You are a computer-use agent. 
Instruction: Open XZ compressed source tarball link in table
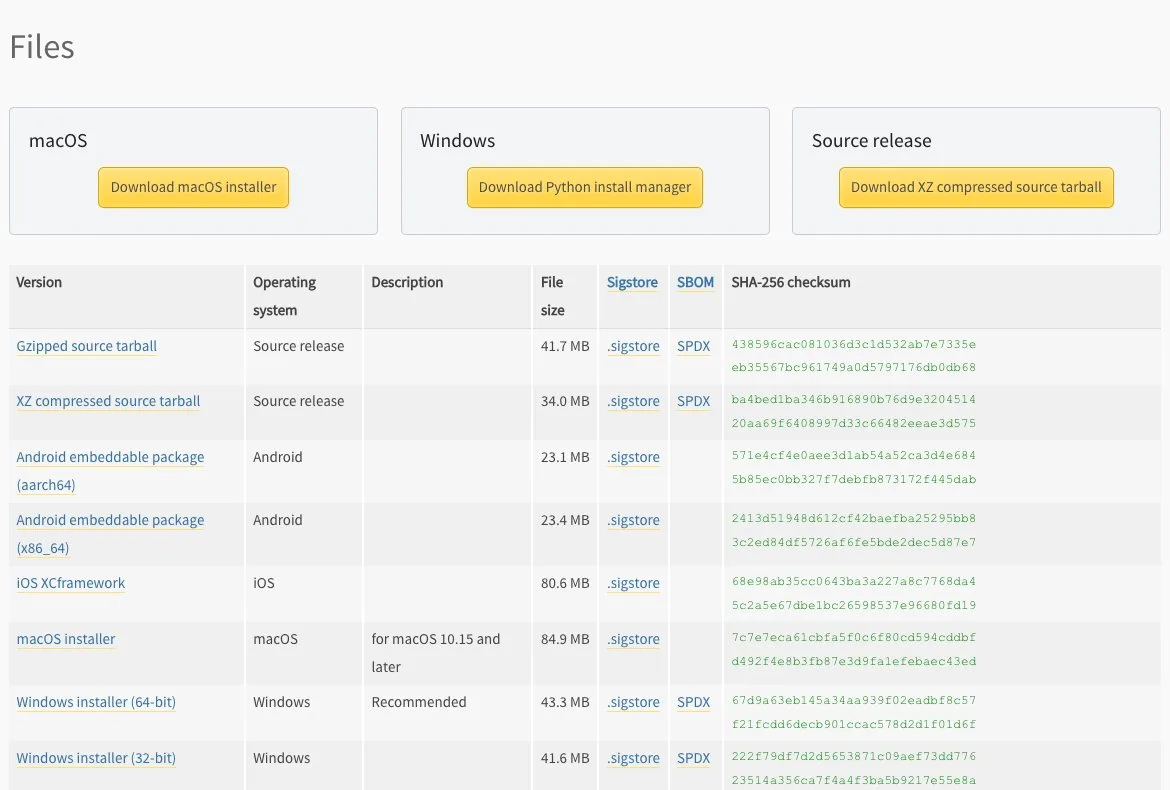(x=108, y=401)
